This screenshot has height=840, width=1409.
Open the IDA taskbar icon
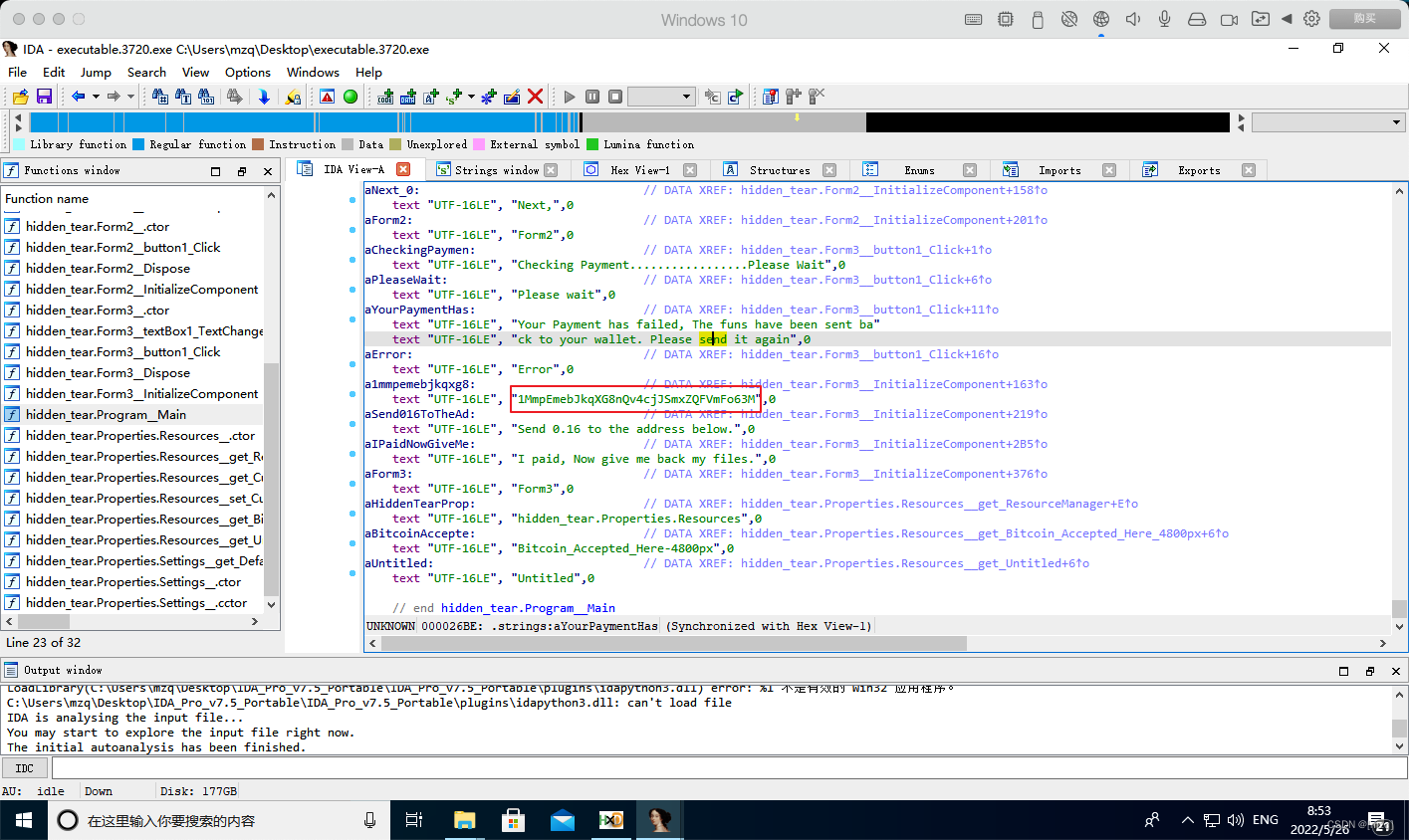coord(659,819)
